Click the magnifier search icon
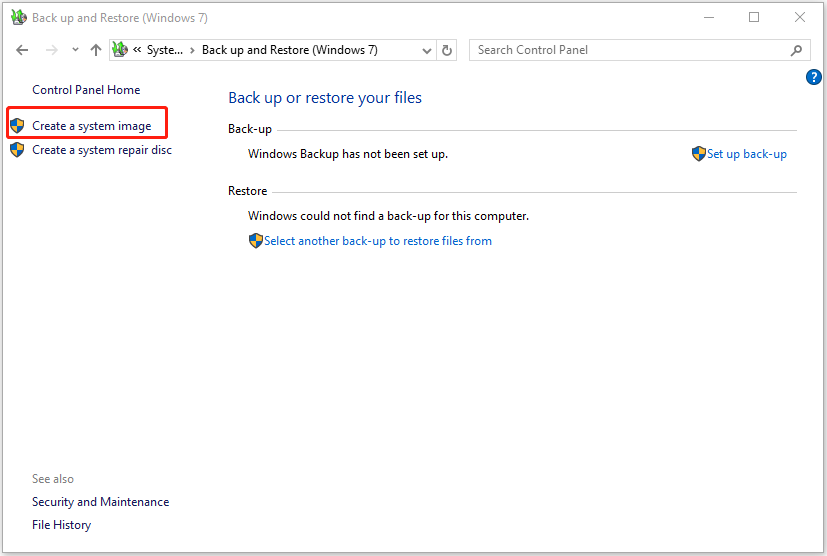827x556 pixels. pos(796,51)
